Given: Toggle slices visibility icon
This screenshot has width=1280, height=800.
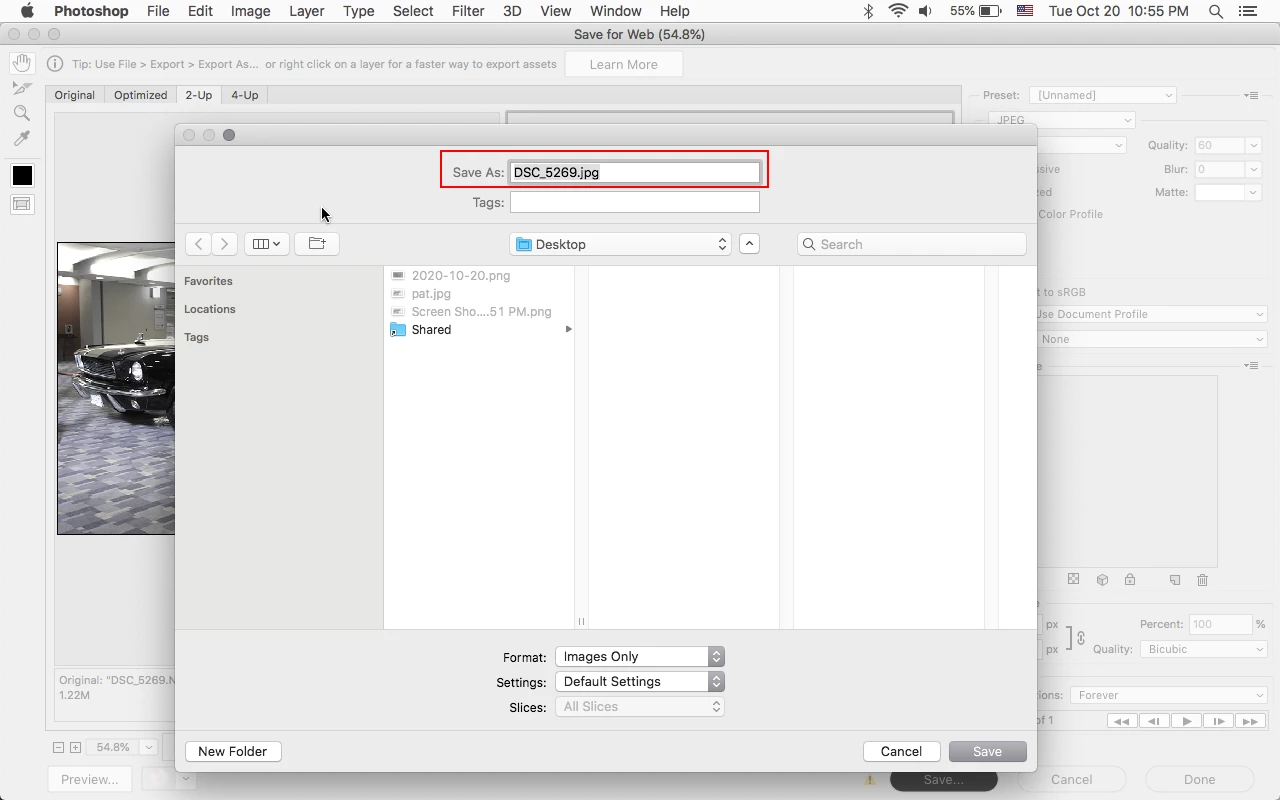Looking at the screenshot, I should 22,204.
